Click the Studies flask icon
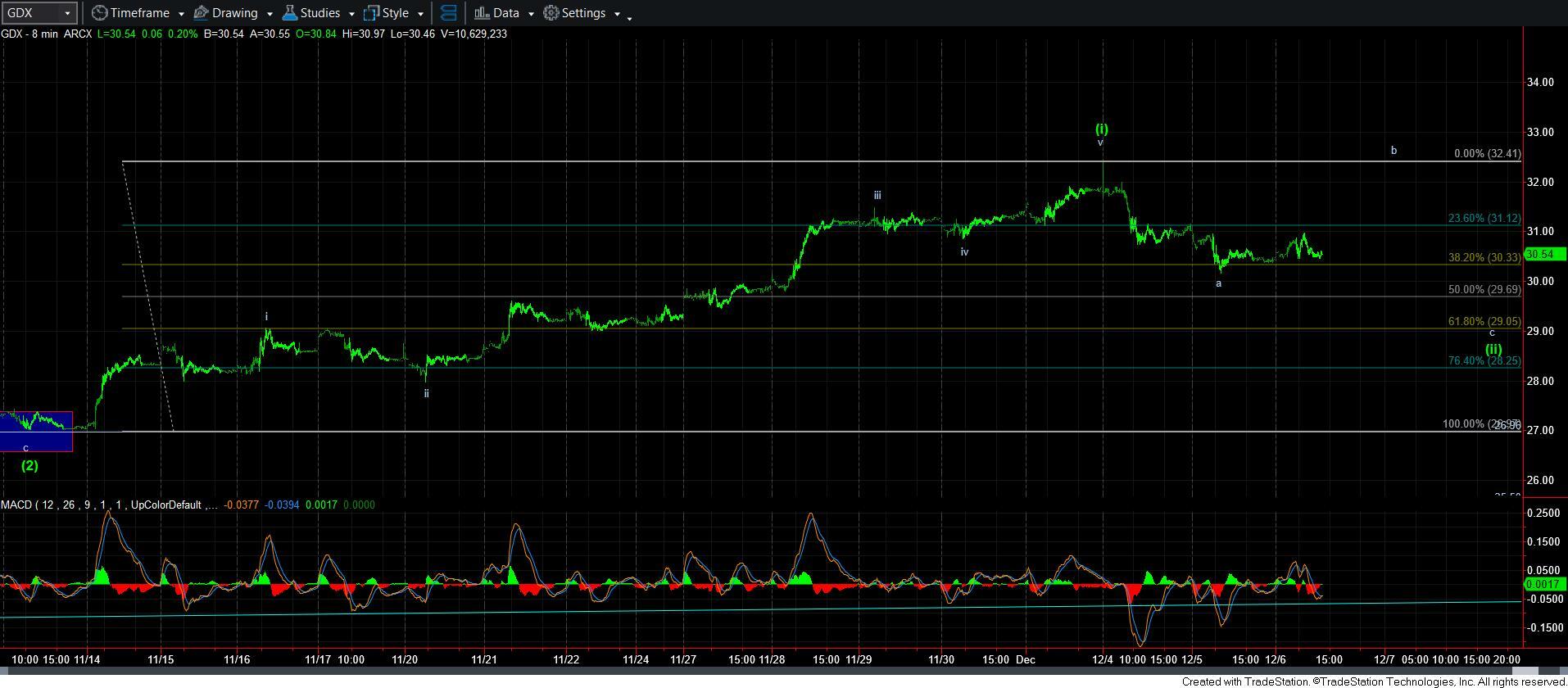This screenshot has height=688, width=1568. pyautogui.click(x=289, y=13)
